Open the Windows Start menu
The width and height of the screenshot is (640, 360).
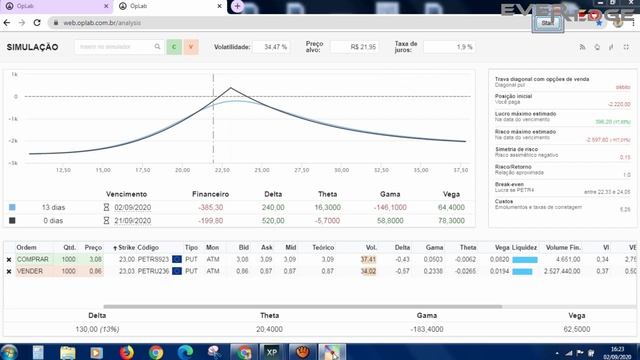pyautogui.click(x=9, y=352)
